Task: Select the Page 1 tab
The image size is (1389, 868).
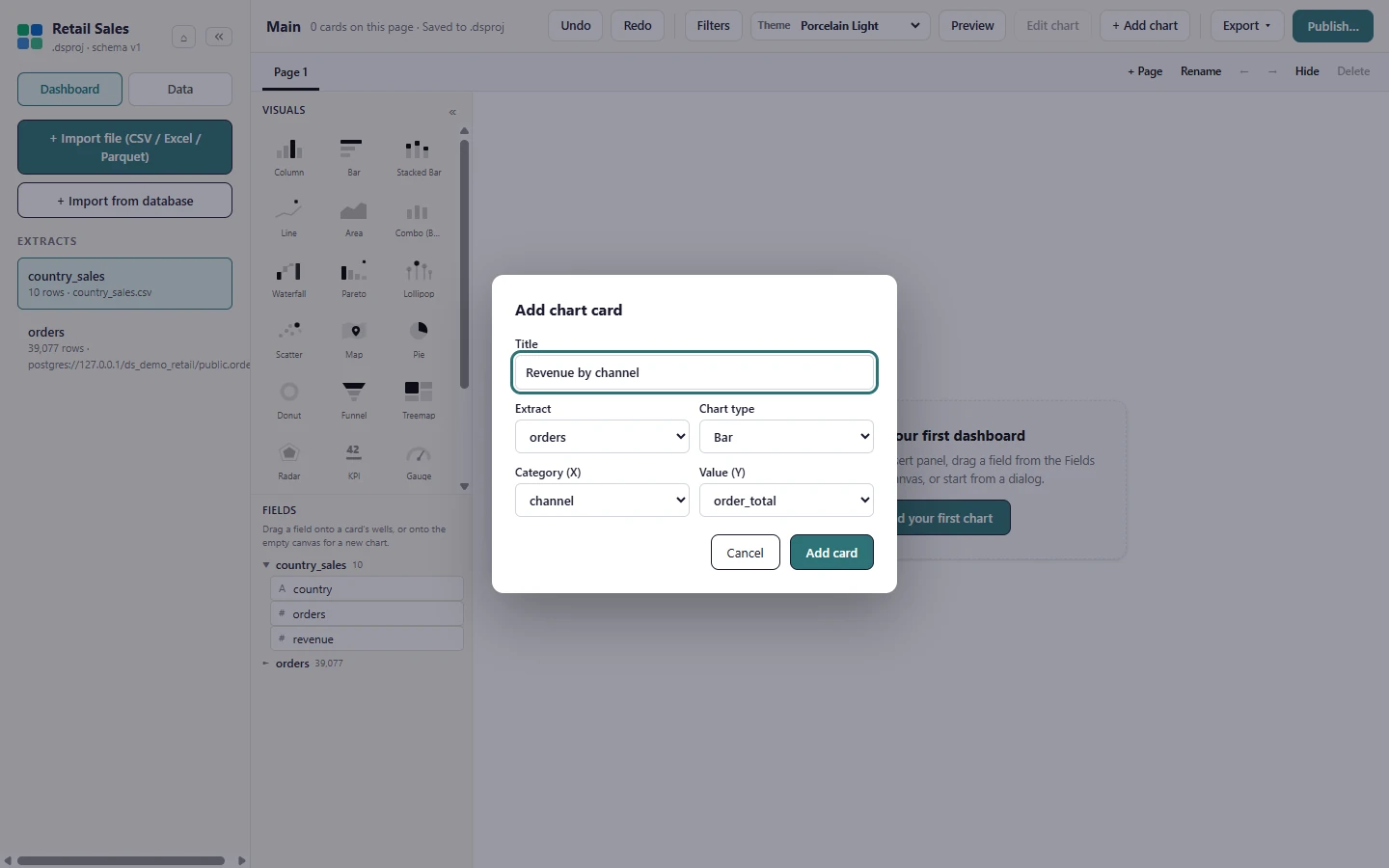Action: click(x=290, y=72)
